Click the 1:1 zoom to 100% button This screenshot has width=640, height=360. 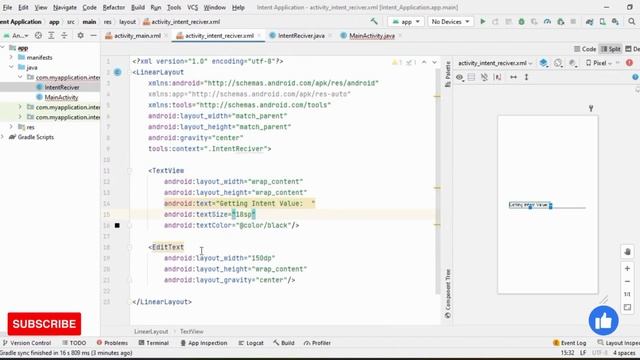tap(627, 294)
